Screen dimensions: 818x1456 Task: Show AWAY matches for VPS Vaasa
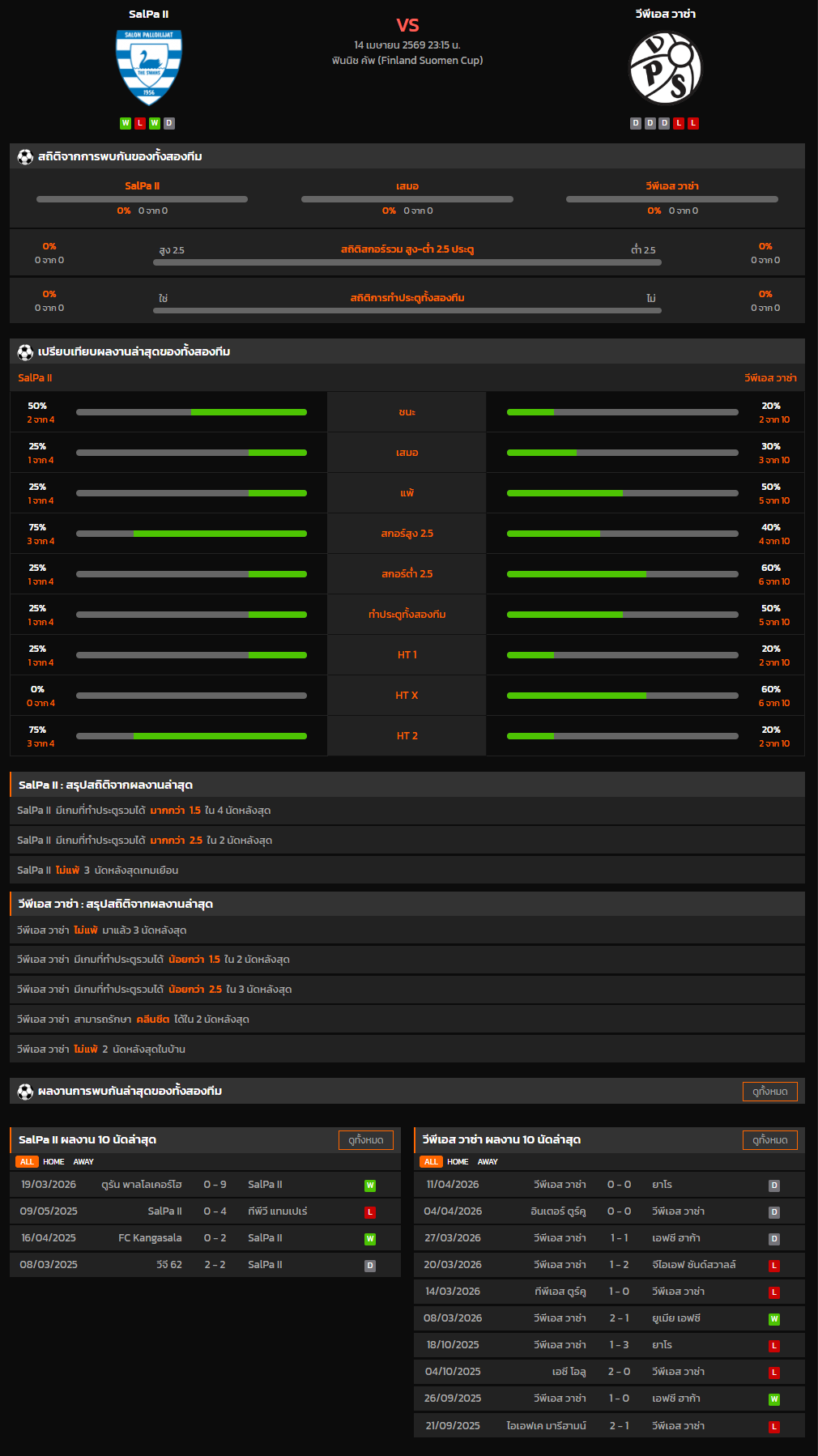(x=488, y=1162)
